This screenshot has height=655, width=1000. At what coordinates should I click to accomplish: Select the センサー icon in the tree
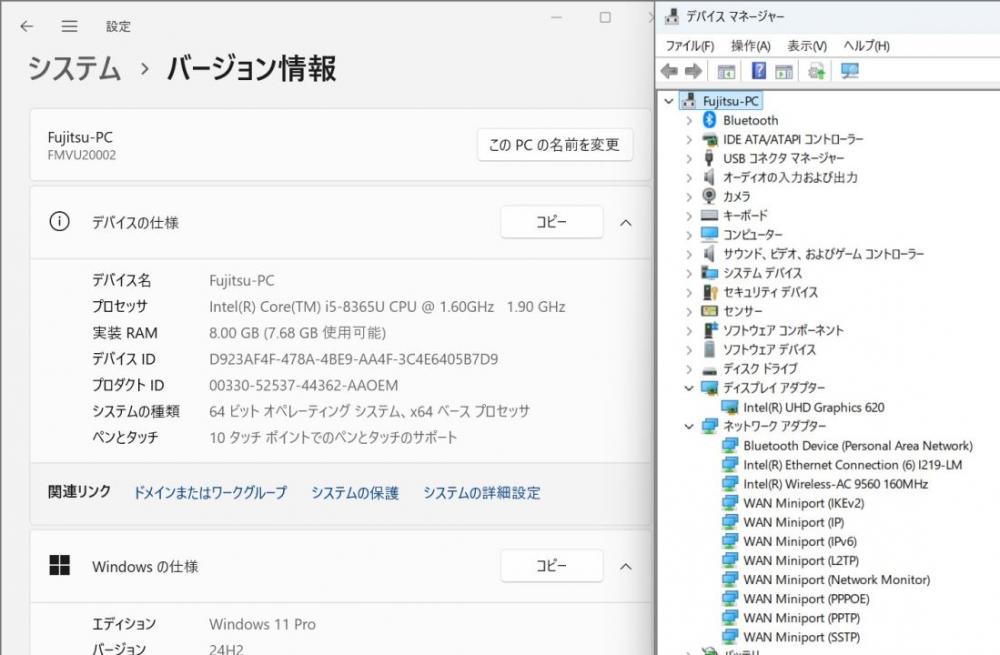(709, 311)
